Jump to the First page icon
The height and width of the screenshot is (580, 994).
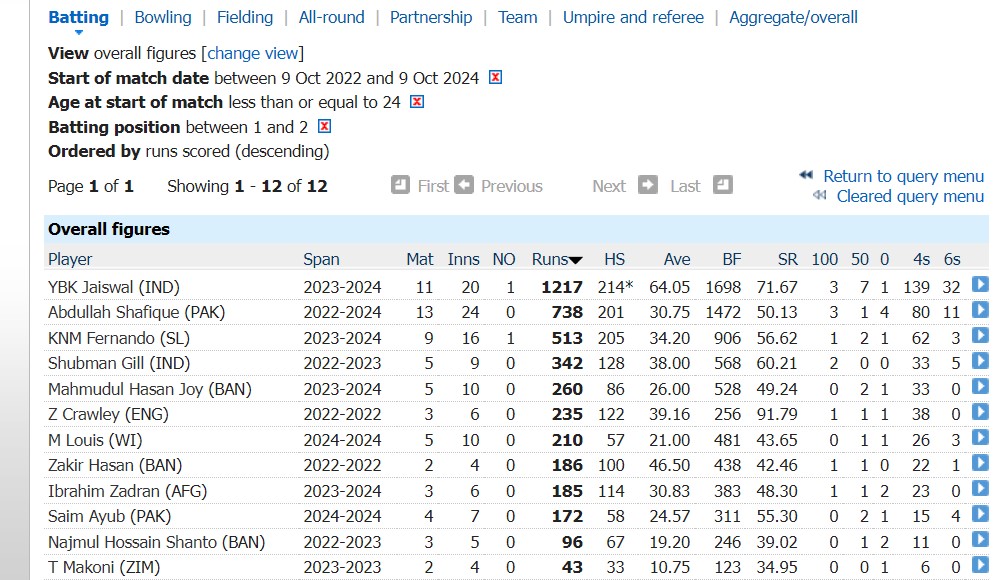pyautogui.click(x=400, y=186)
